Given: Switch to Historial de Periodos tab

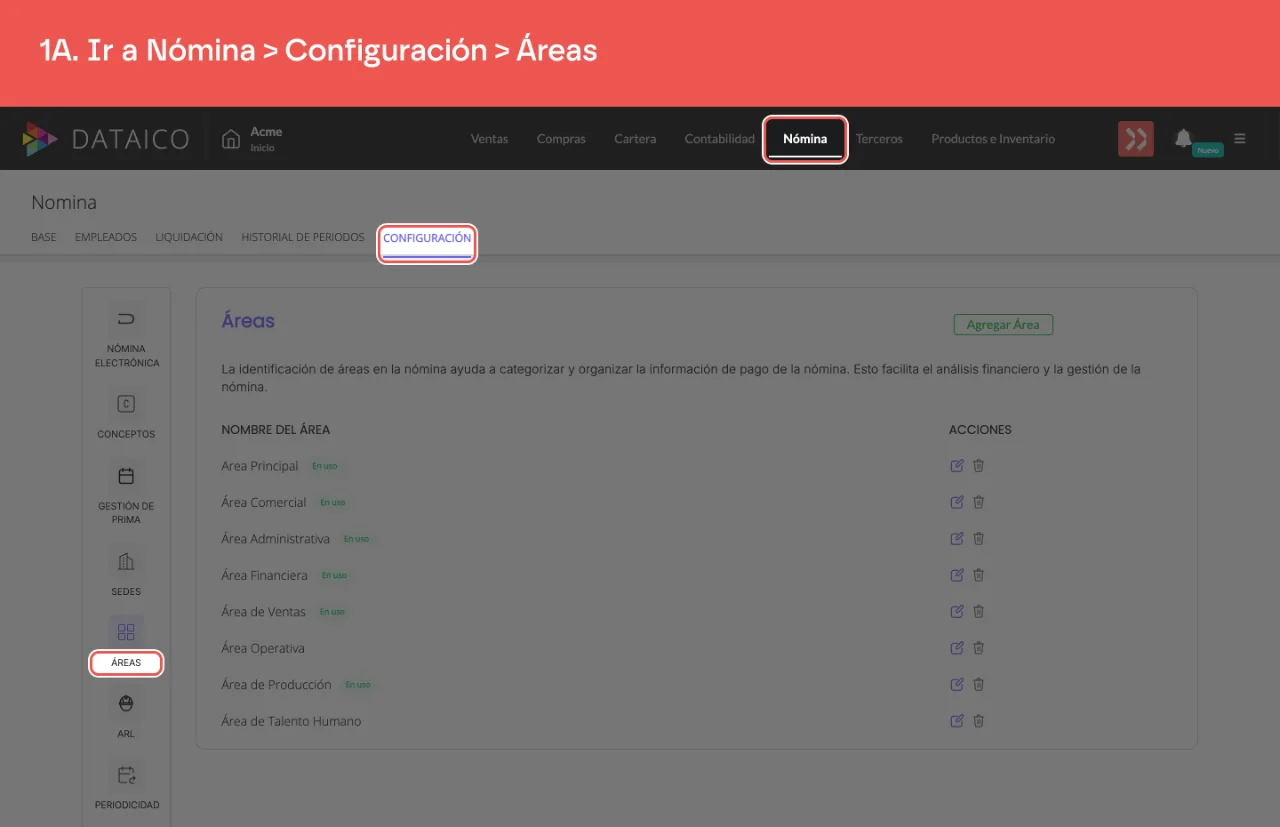Looking at the screenshot, I should pyautogui.click(x=303, y=238).
